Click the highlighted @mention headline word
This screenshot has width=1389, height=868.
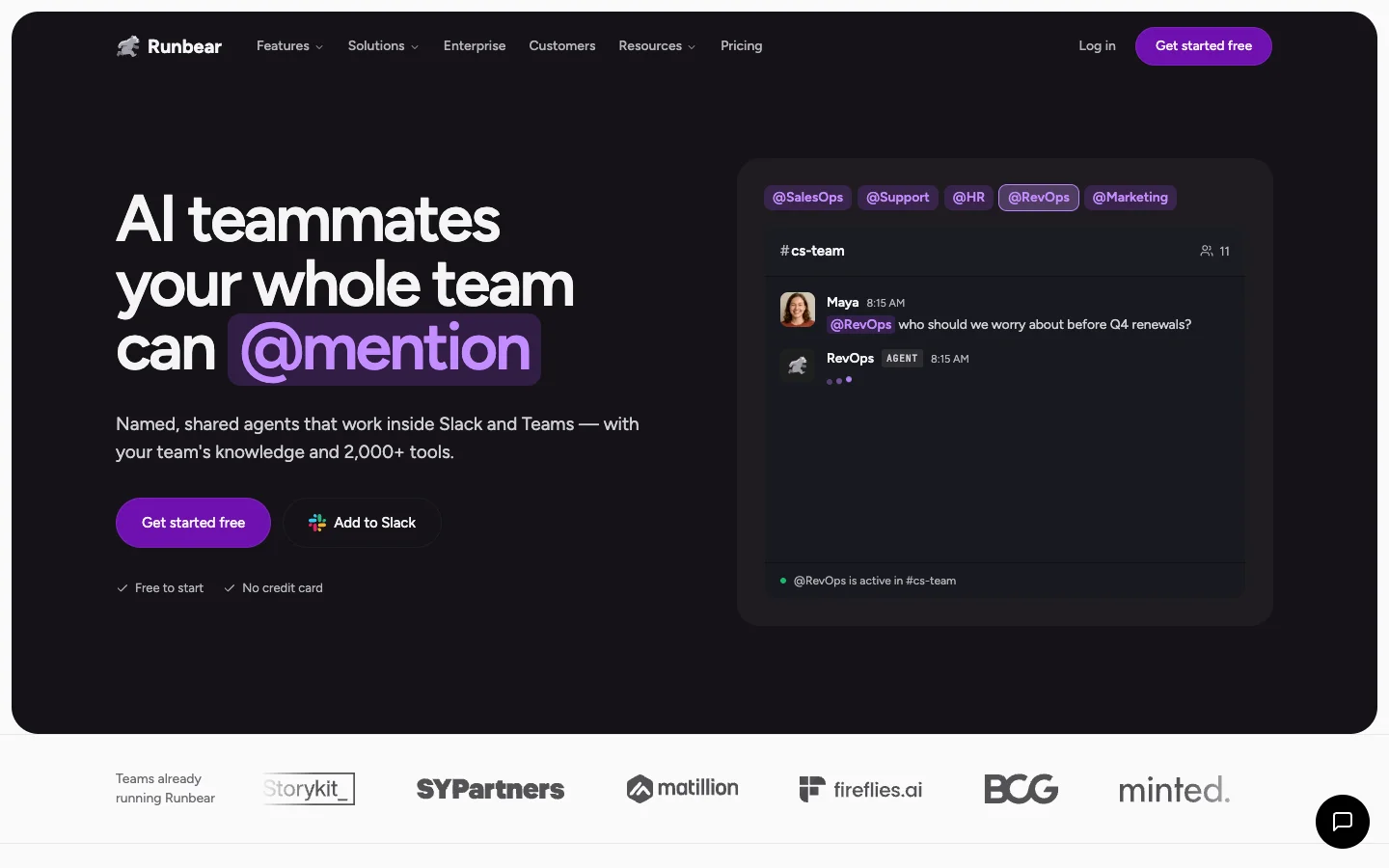coord(384,349)
